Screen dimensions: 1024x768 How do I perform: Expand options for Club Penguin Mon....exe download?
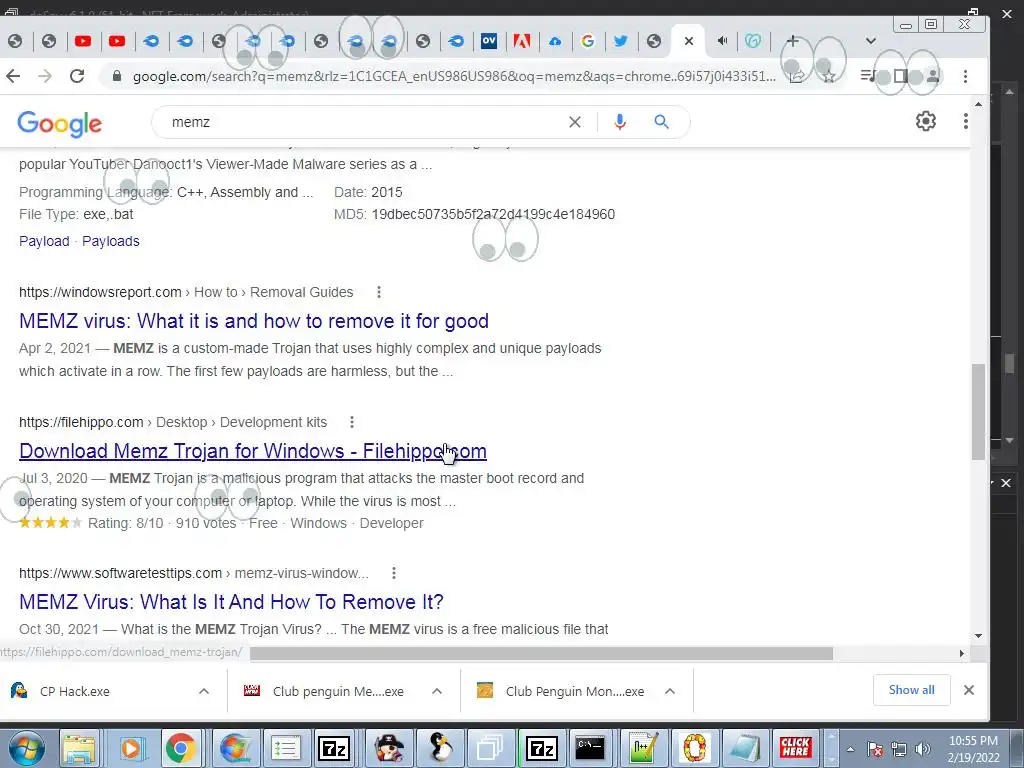point(670,691)
